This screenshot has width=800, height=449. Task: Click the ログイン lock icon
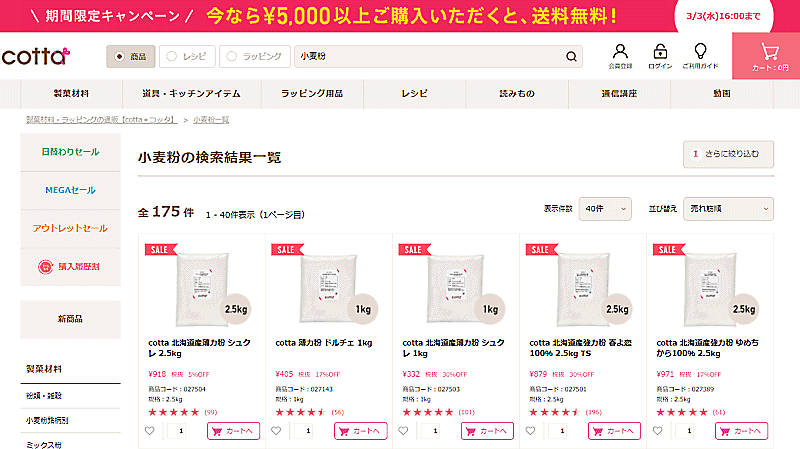pyautogui.click(x=660, y=55)
